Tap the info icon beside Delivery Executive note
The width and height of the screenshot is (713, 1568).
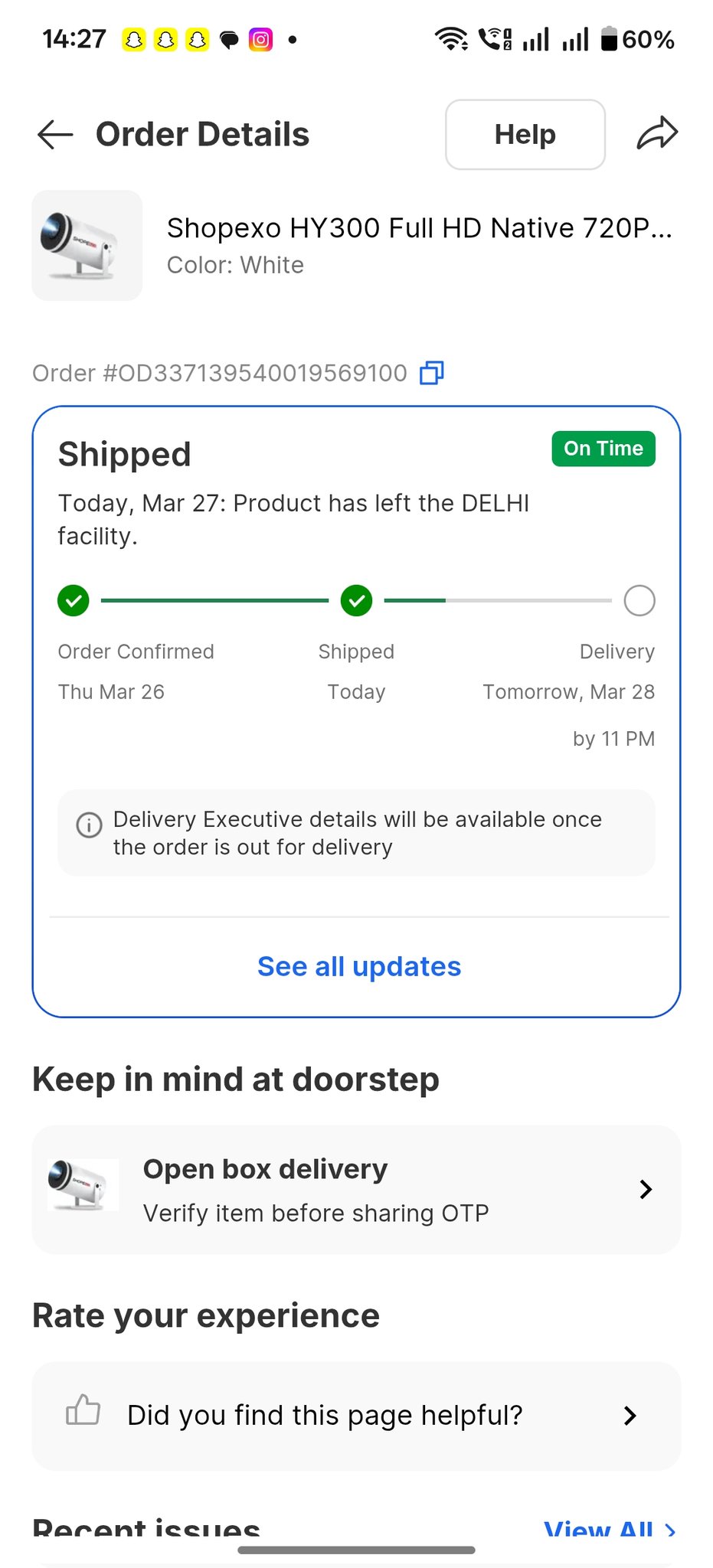point(89,825)
